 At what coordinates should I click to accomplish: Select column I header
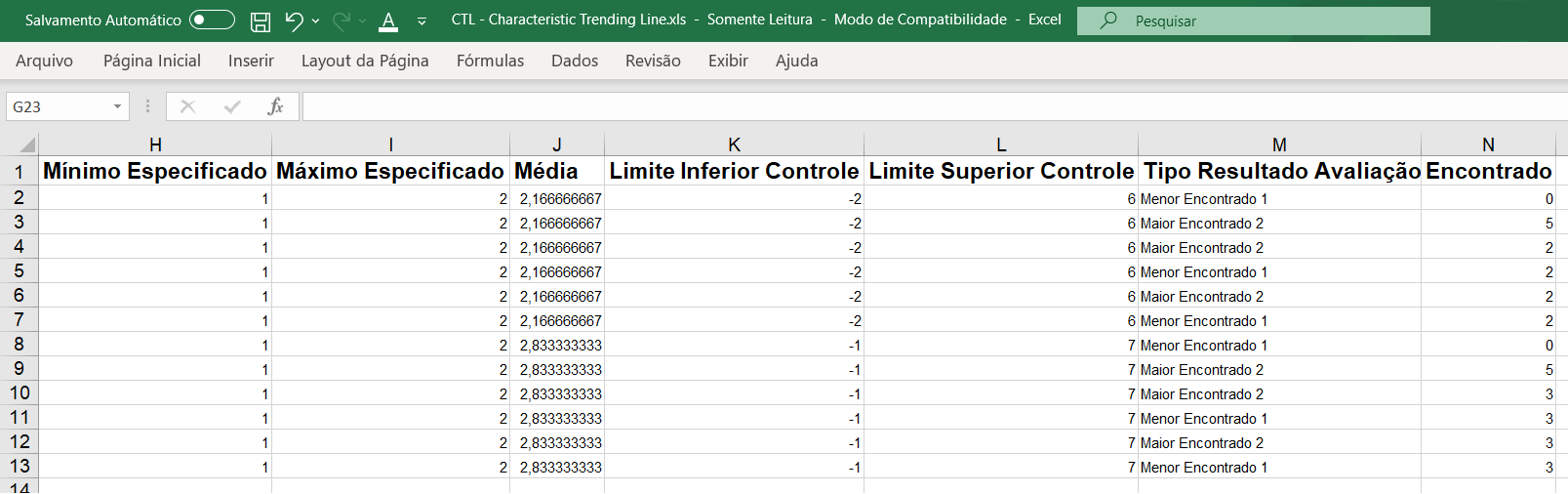[x=390, y=144]
